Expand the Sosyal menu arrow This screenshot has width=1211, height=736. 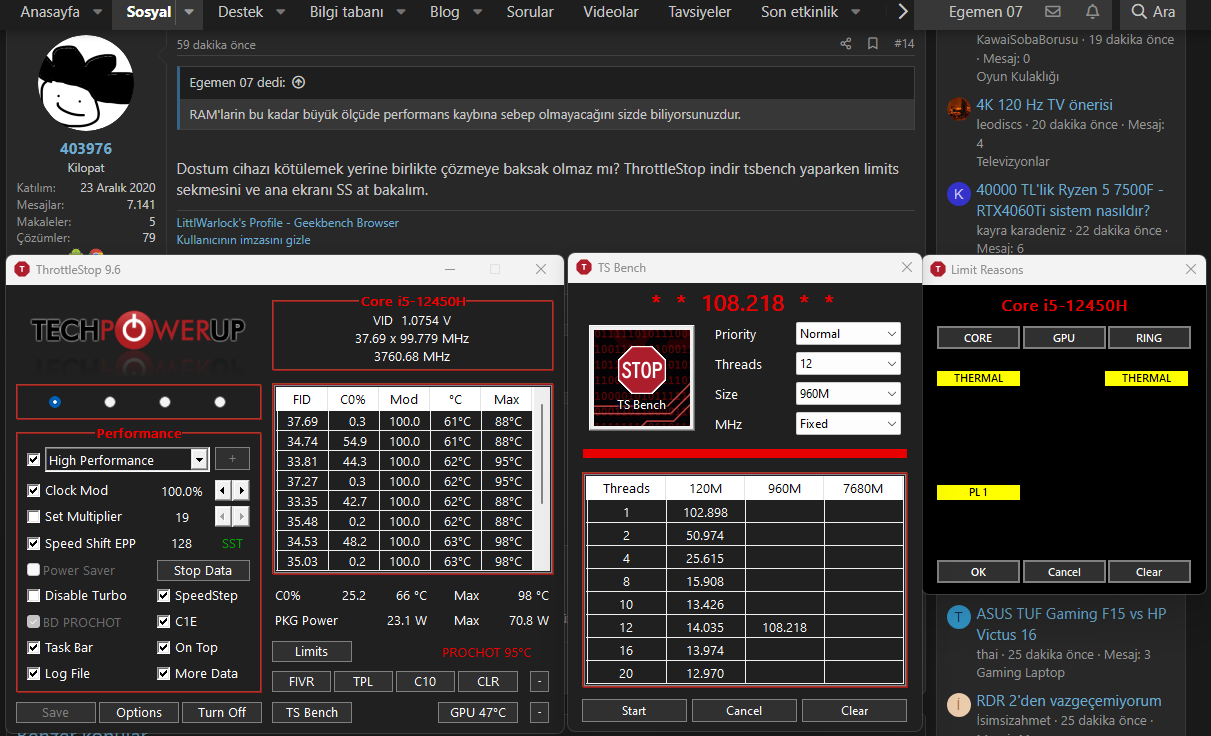coord(191,12)
